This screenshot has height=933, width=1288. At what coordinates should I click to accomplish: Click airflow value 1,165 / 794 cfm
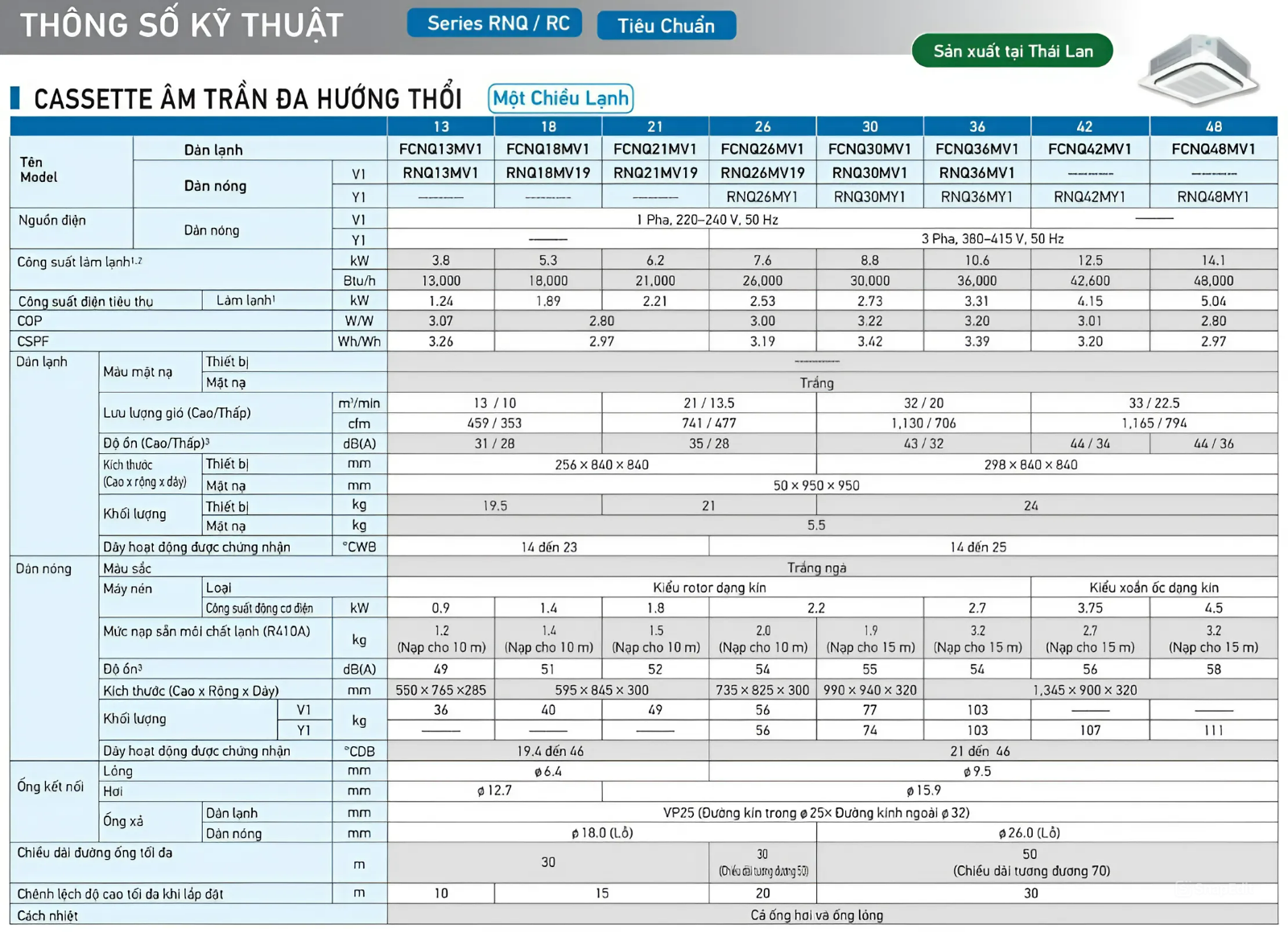pyautogui.click(x=1154, y=423)
